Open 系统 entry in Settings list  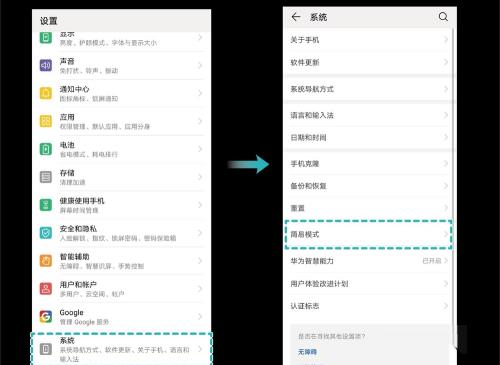pyautogui.click(x=121, y=349)
